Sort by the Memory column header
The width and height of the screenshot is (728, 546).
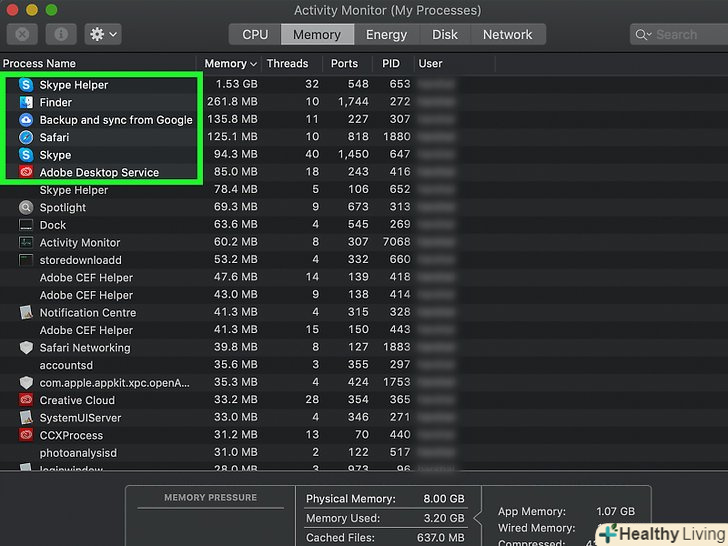click(230, 64)
